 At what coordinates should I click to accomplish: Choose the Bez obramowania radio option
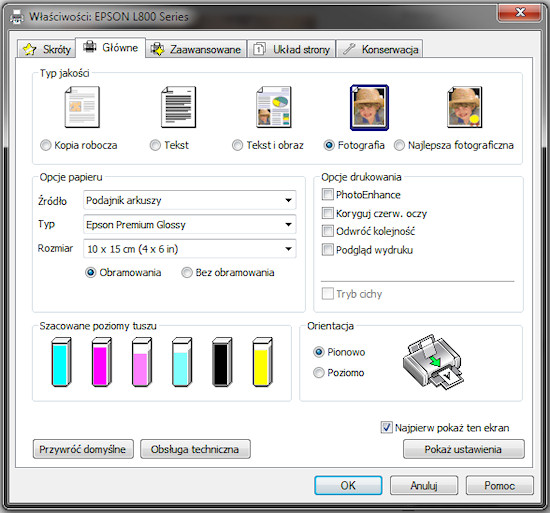[187, 272]
